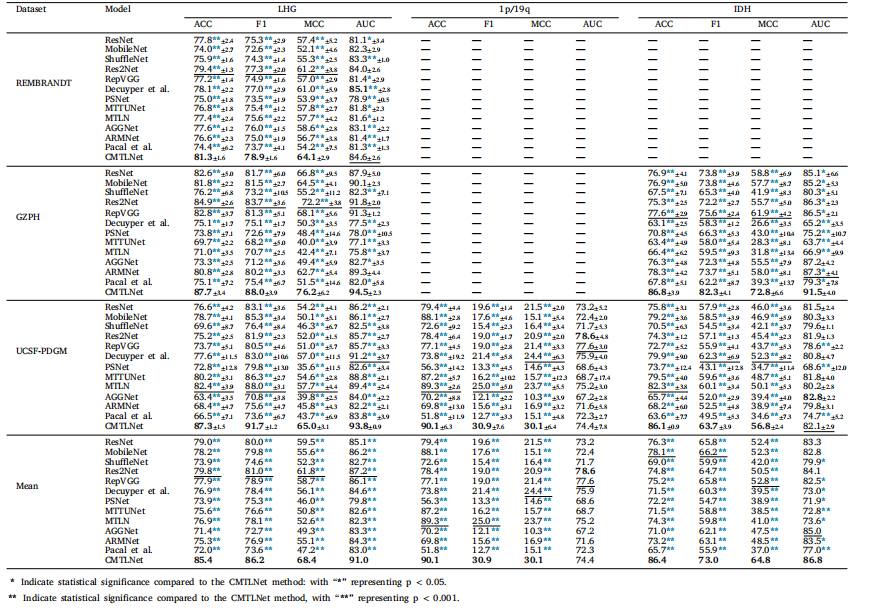Image resolution: width=869 pixels, height=612 pixels.
Task: Click "RepVGG" in the UCSF-PDGM section
Action: pyautogui.click(x=122, y=346)
